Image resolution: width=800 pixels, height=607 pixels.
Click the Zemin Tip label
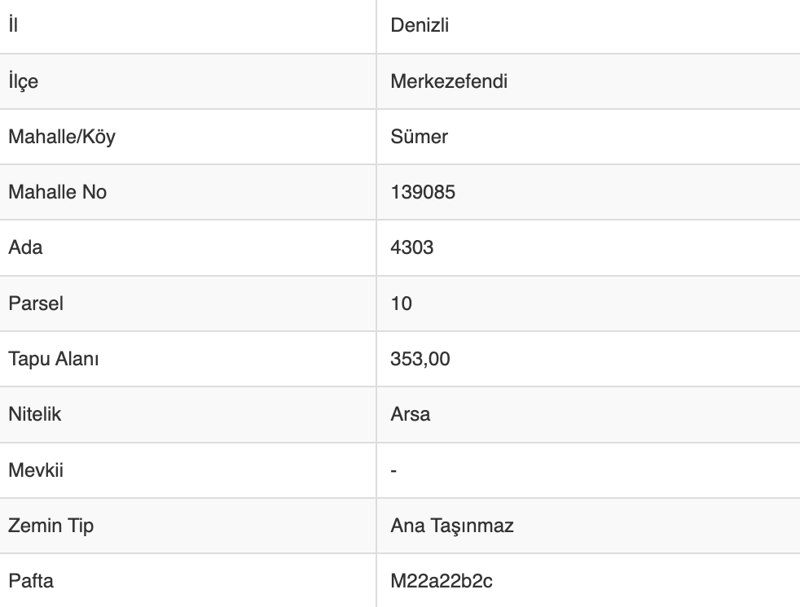tap(51, 525)
